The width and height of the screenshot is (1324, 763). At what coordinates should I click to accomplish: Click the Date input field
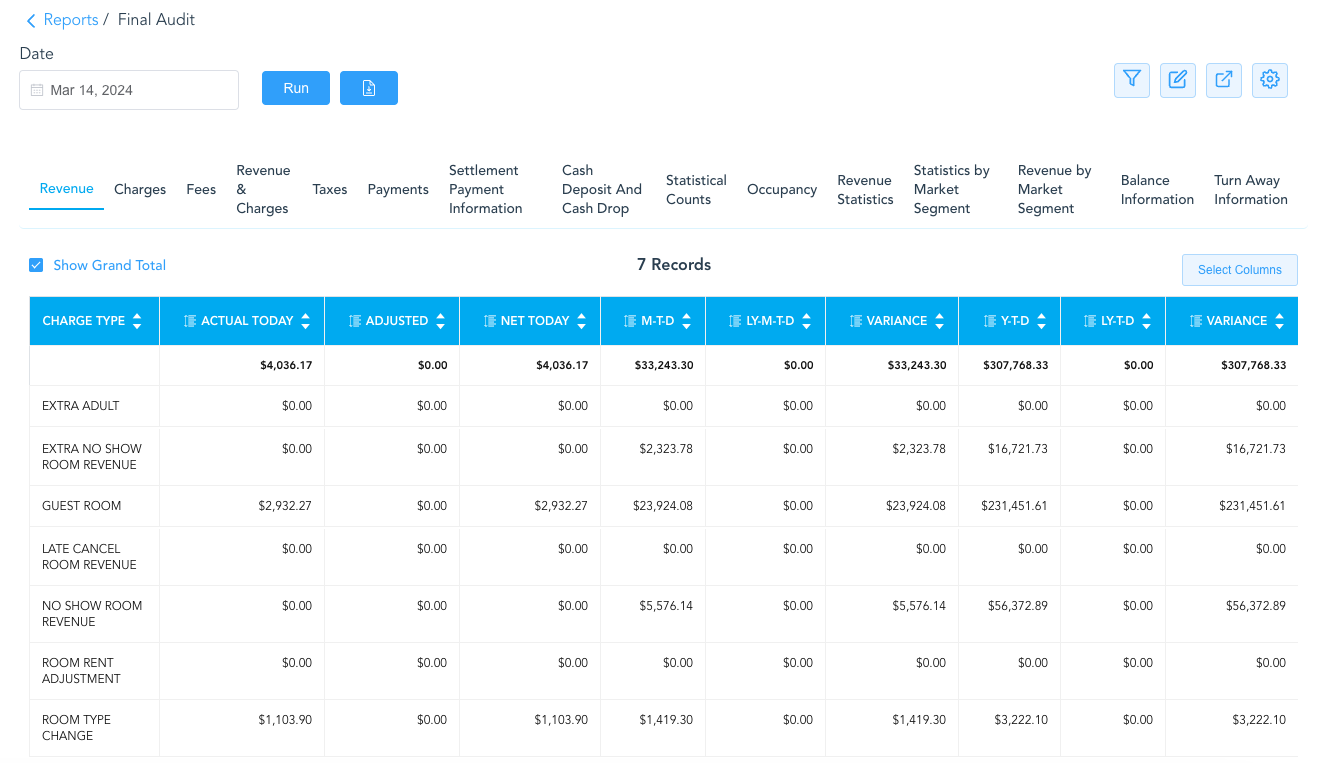tap(129, 90)
